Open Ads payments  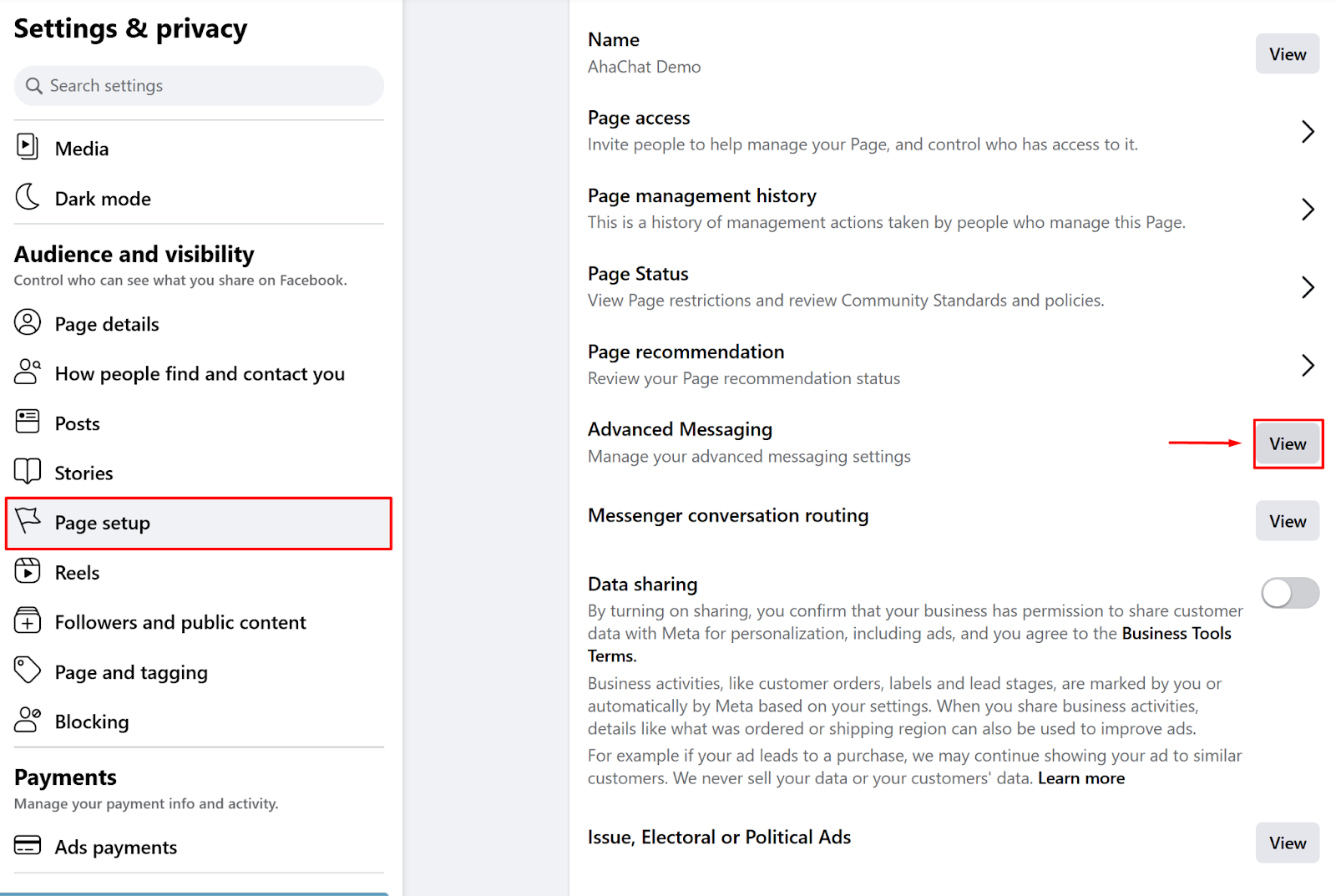coord(199,847)
